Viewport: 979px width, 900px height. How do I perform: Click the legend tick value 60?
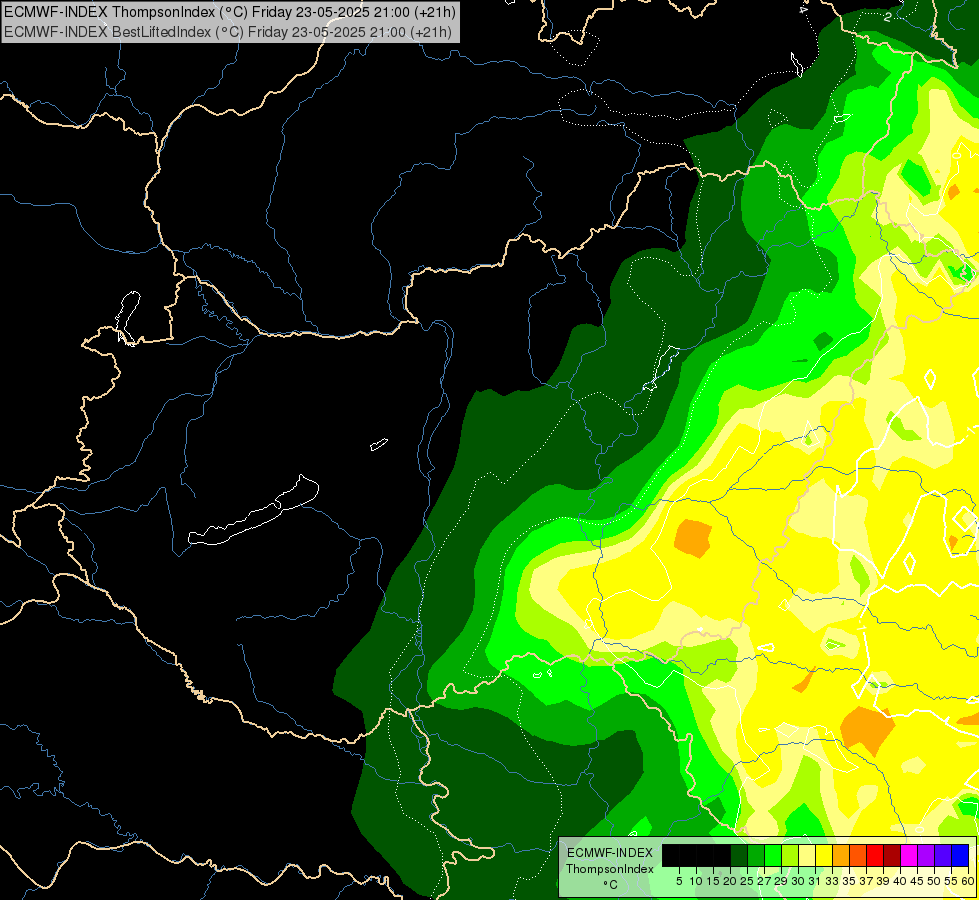click(x=968, y=881)
